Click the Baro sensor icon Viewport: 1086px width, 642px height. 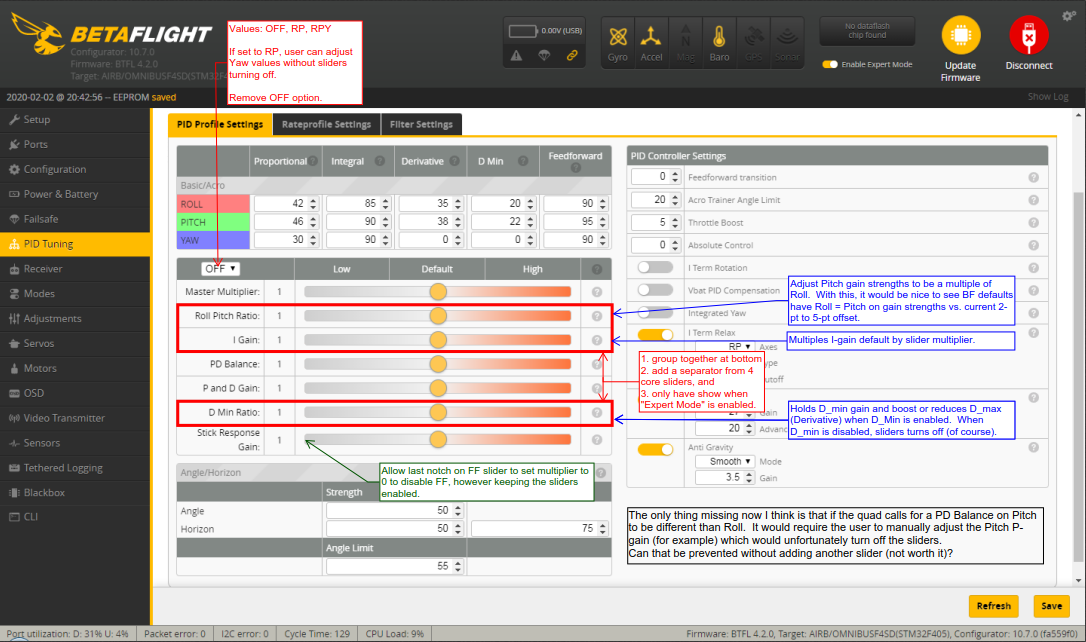click(x=719, y=37)
